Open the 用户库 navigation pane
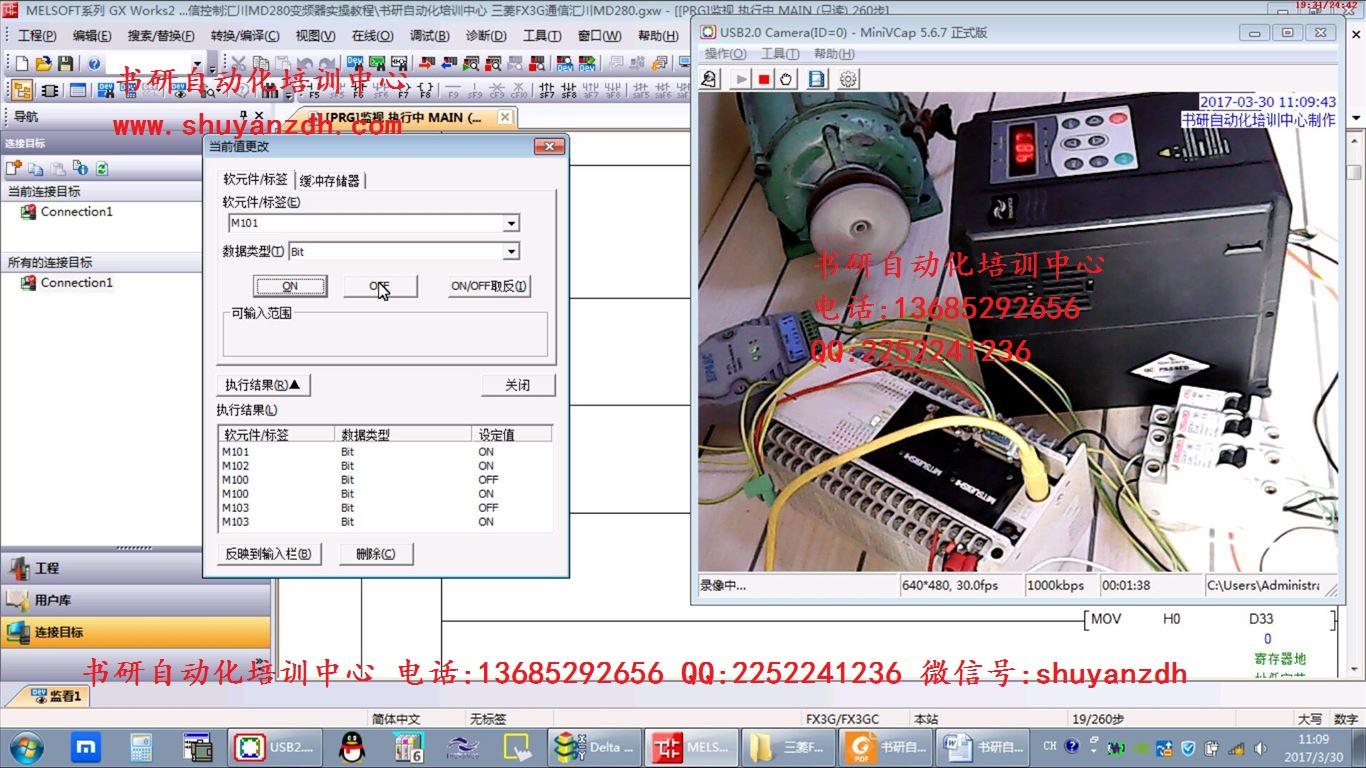This screenshot has height=768, width=1366. click(135, 600)
